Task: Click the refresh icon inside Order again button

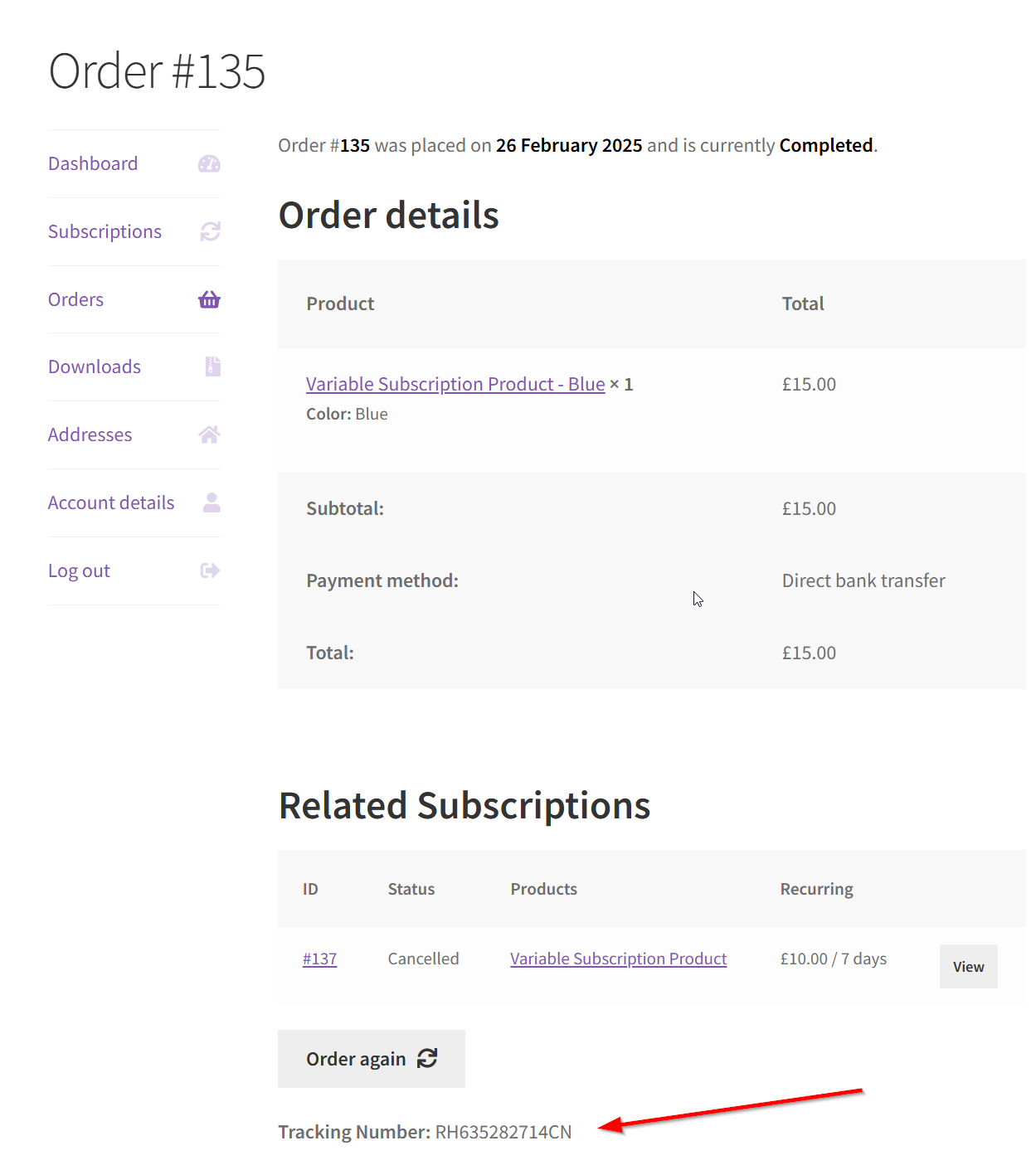Action: coord(427,1058)
